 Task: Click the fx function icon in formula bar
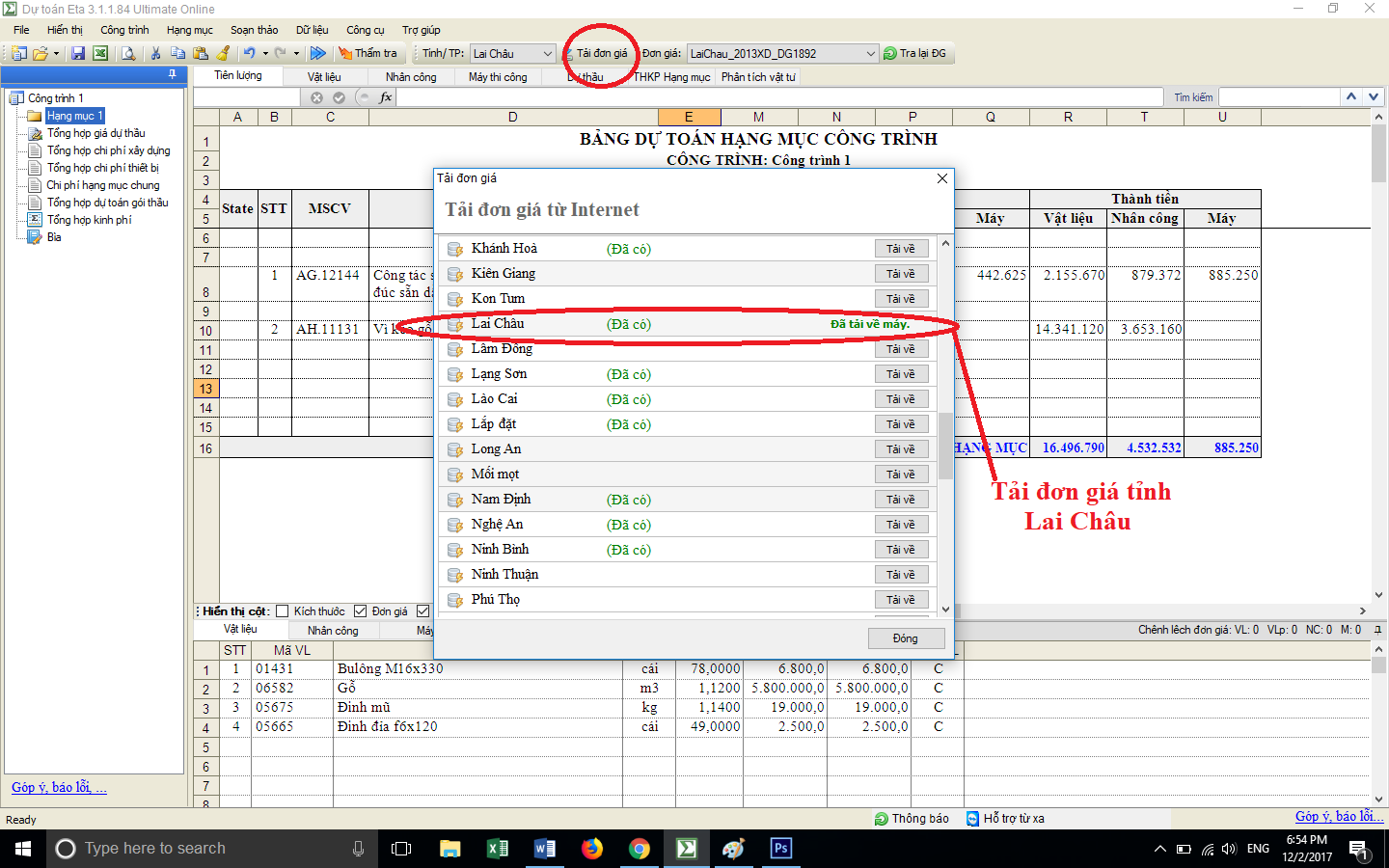pos(386,97)
